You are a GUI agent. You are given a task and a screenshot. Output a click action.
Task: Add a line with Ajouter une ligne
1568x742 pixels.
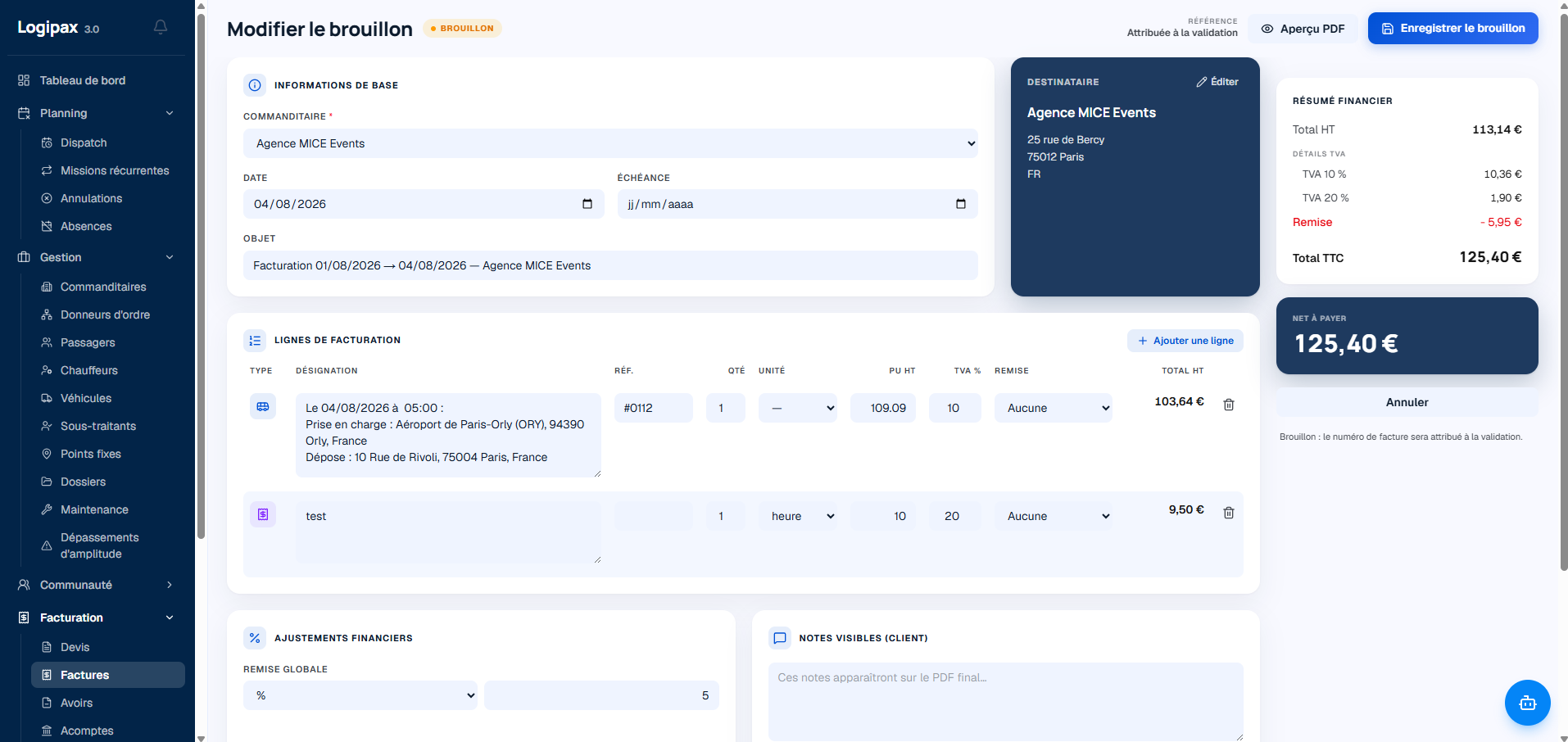coord(1185,341)
